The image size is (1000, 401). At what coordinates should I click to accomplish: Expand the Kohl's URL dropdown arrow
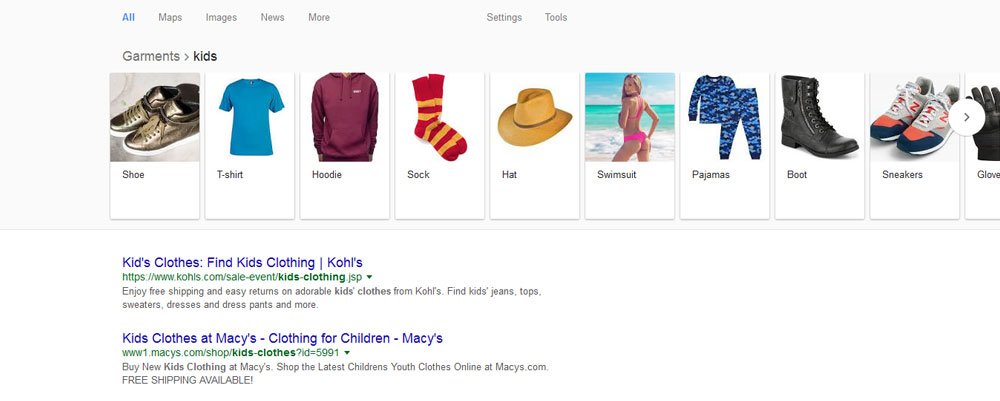(369, 277)
